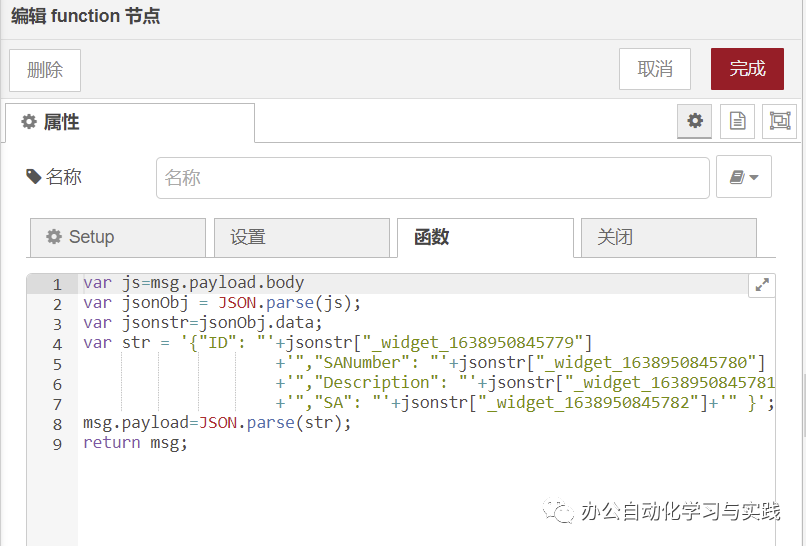The width and height of the screenshot is (806, 546).
Task: Select the 函数 tab
Action: tap(485, 238)
